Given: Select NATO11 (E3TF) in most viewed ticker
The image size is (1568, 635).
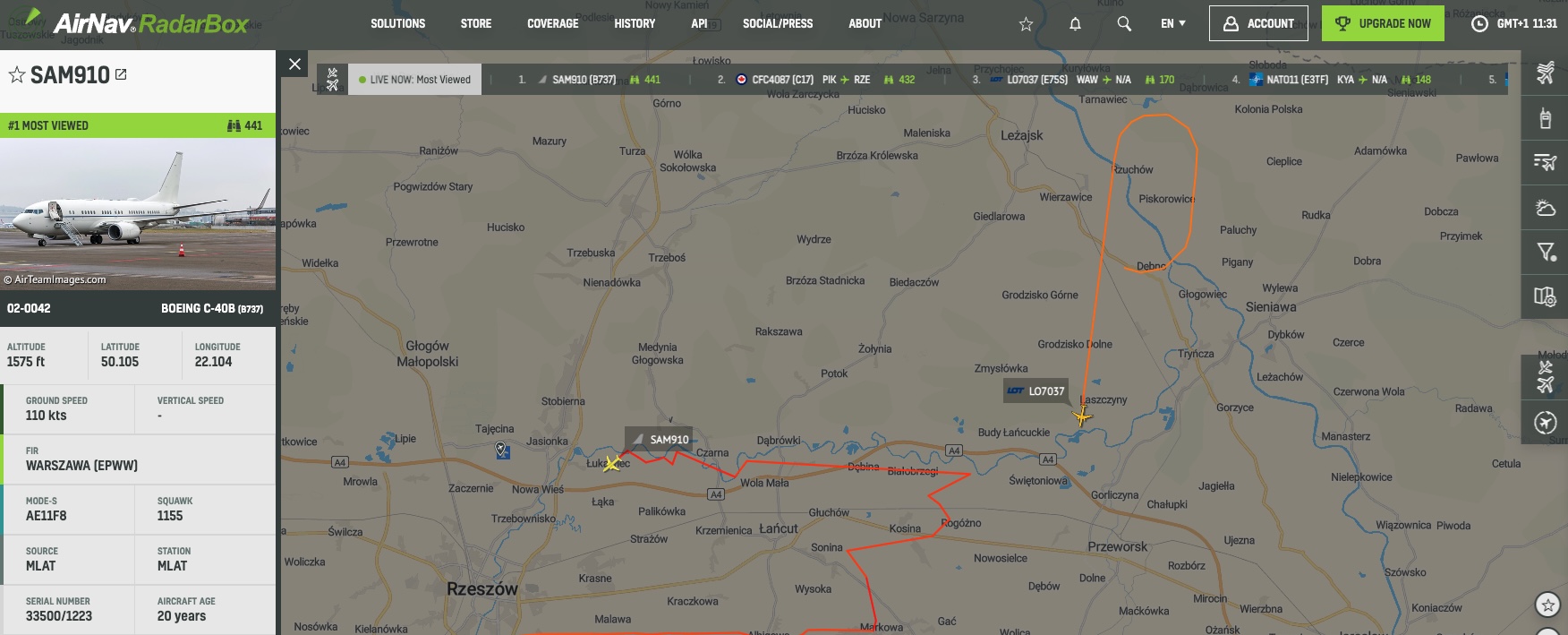Looking at the screenshot, I should tap(1297, 80).
